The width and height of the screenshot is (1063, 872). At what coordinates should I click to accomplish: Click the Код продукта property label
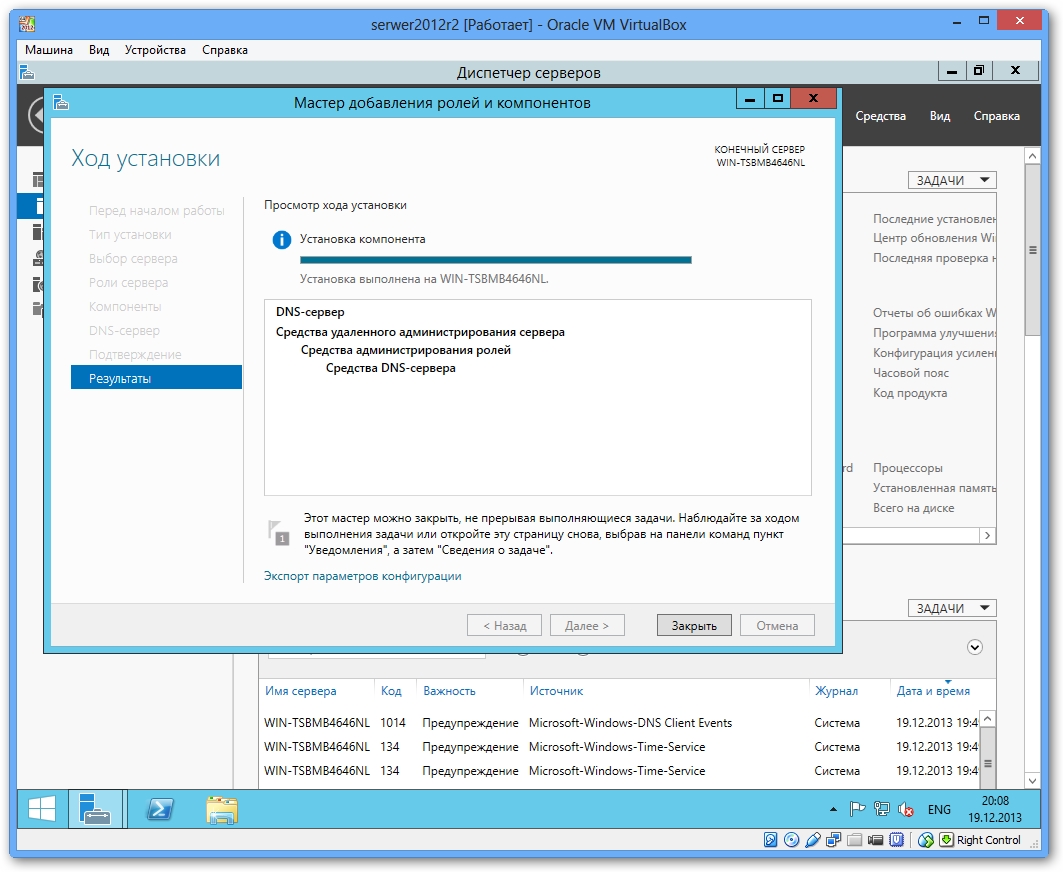pos(910,393)
